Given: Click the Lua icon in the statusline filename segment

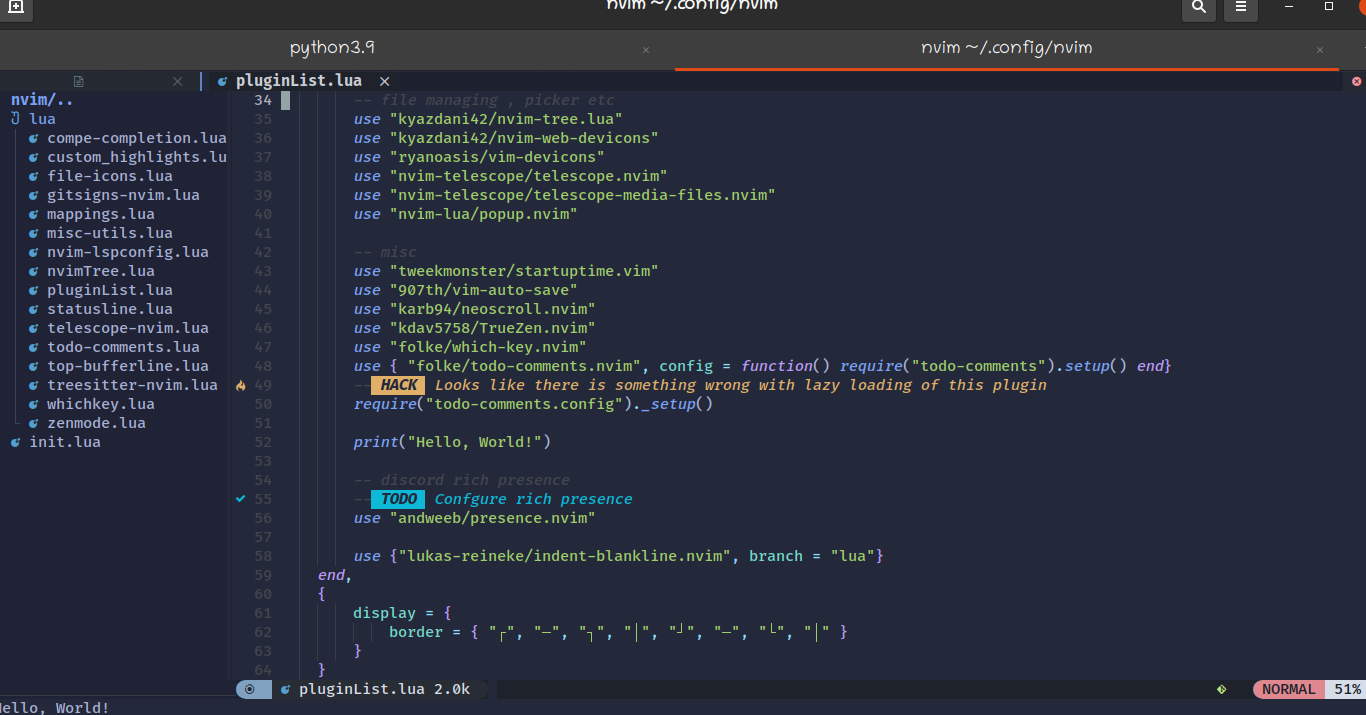Looking at the screenshot, I should 286,689.
